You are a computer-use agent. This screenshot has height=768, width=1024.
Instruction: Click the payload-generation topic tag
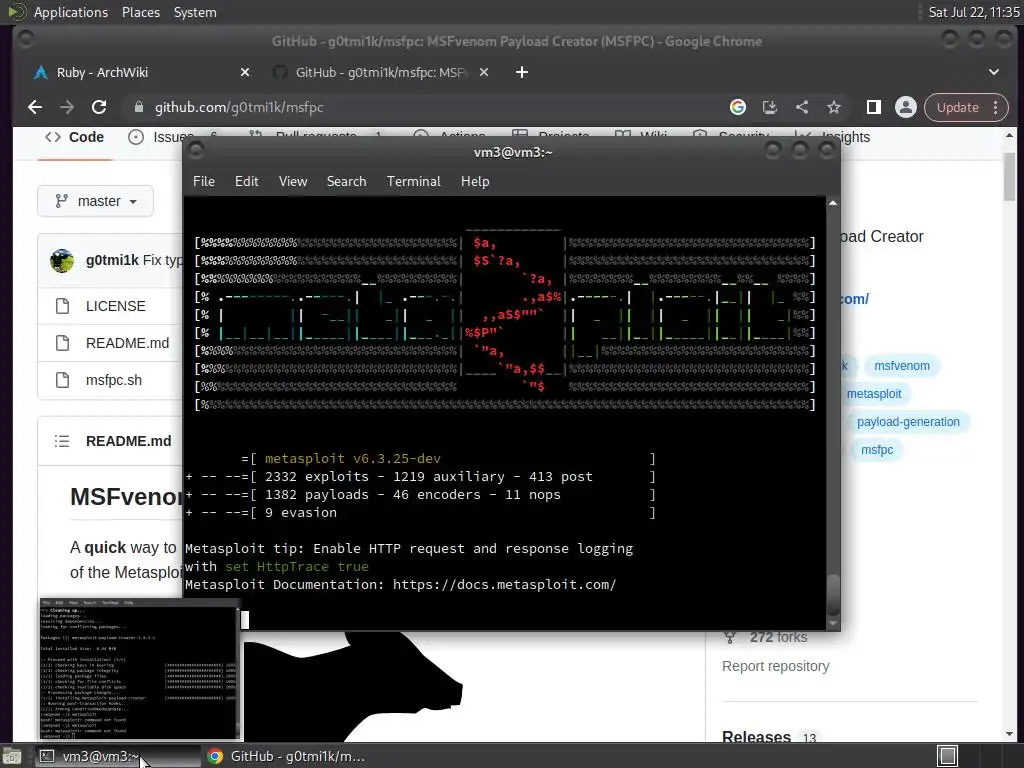908,422
